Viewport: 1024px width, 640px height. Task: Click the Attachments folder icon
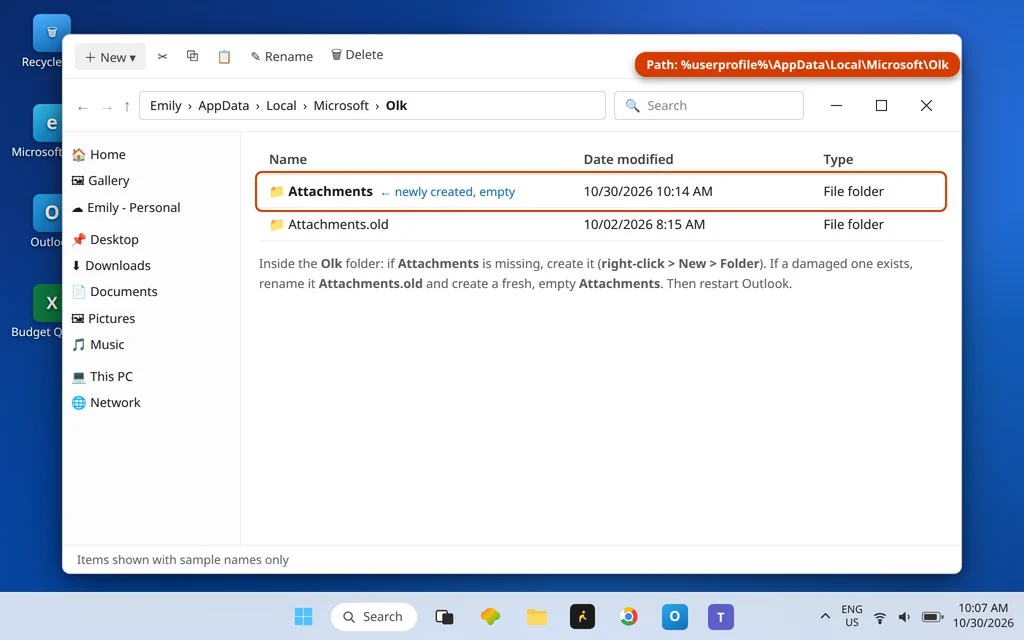pos(277,191)
